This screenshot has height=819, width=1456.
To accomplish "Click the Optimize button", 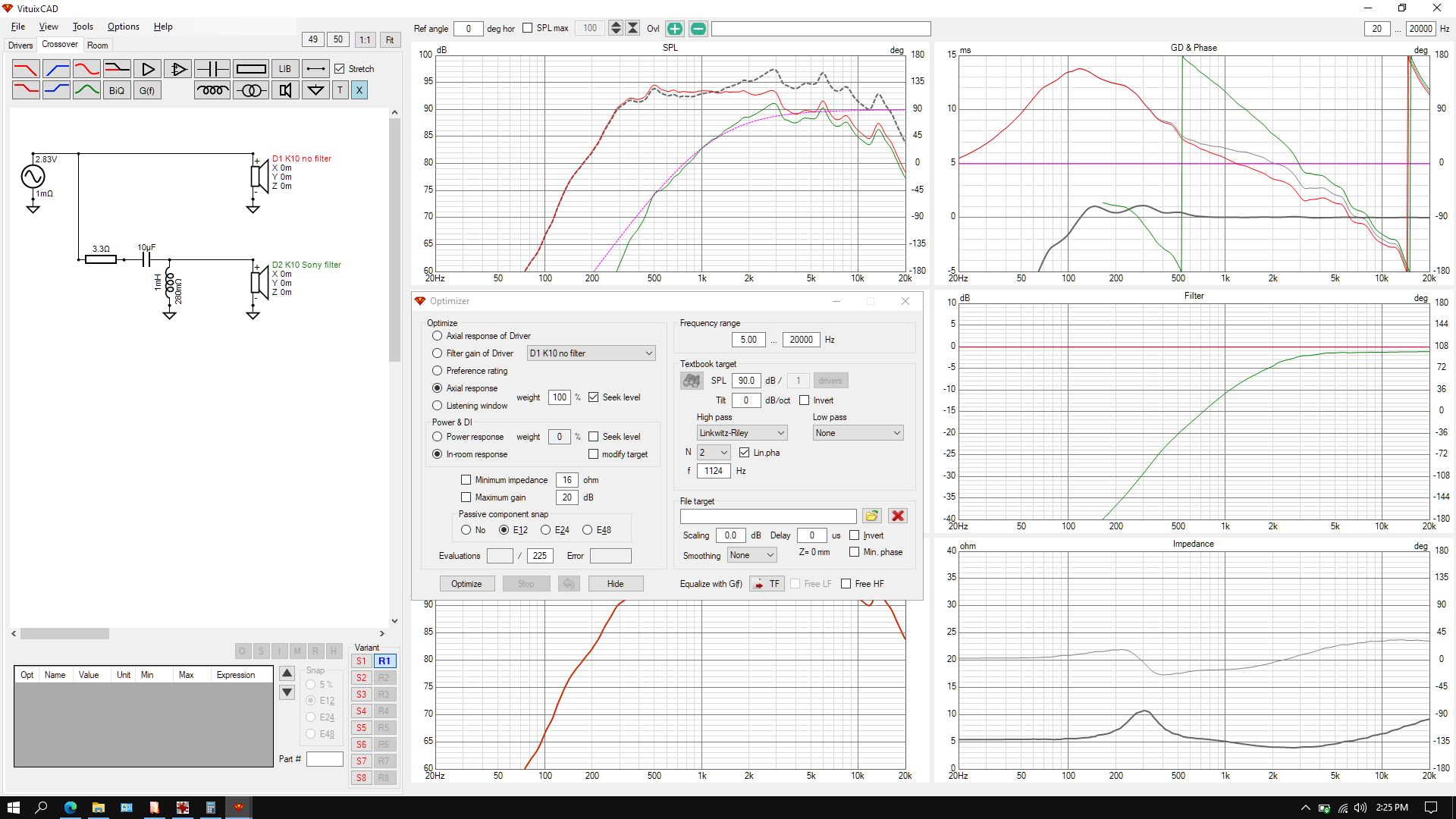I will click(x=466, y=584).
